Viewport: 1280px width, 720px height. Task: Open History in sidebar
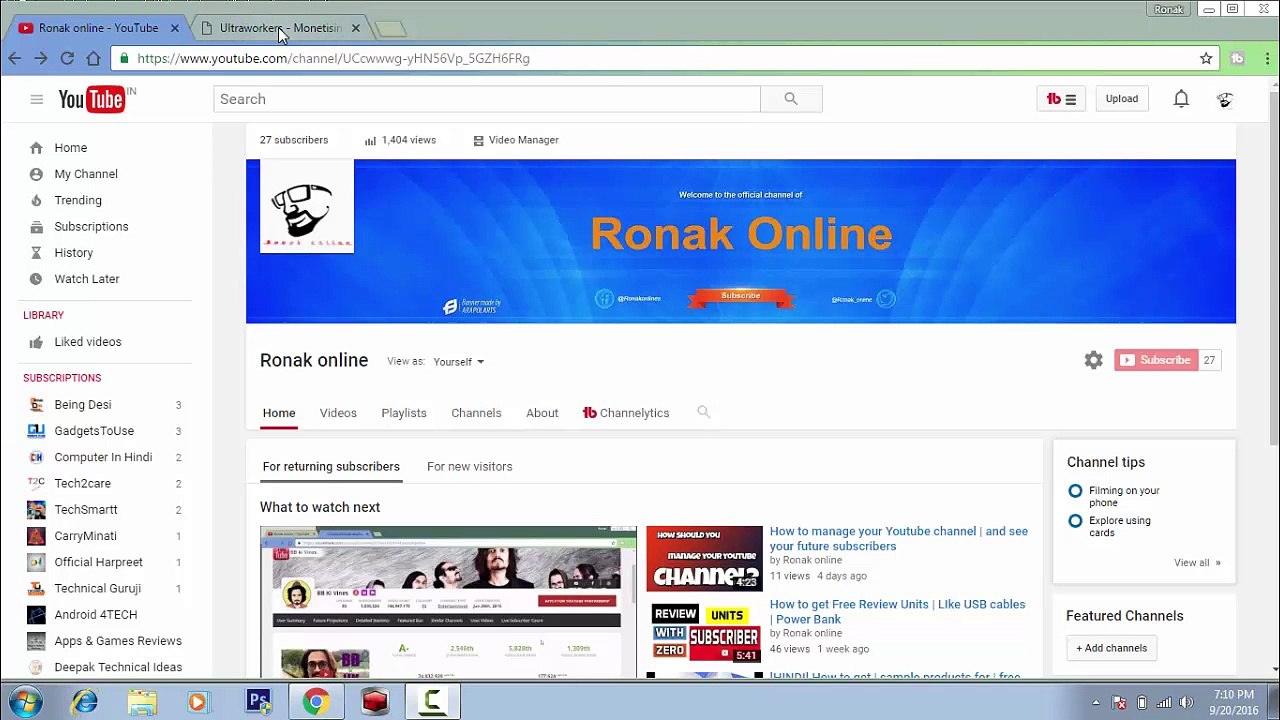(x=73, y=253)
